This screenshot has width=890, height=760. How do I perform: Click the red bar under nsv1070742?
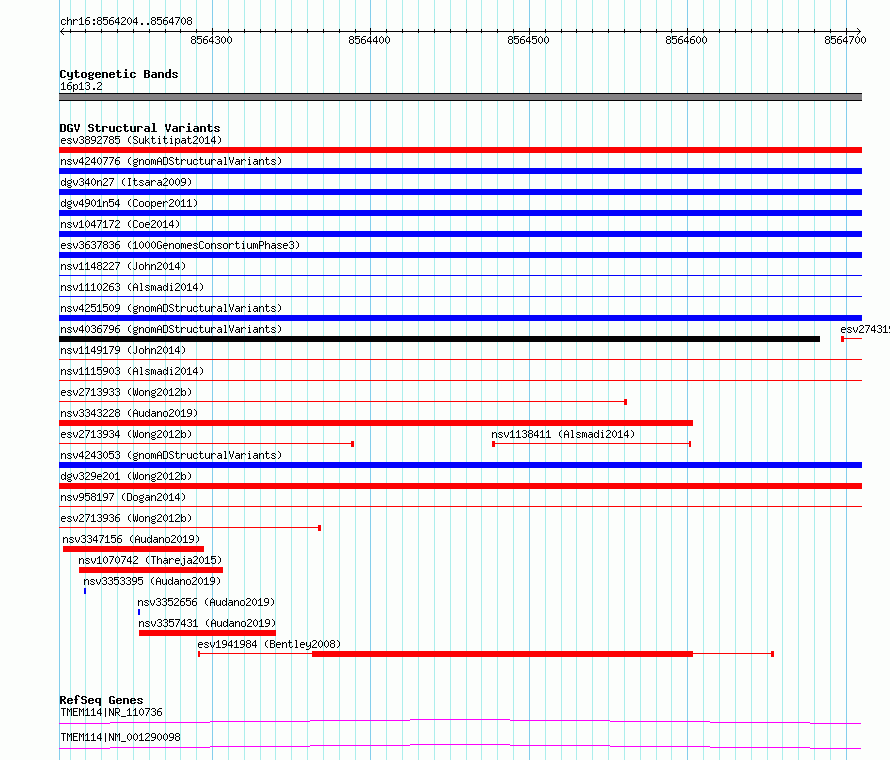click(151, 570)
